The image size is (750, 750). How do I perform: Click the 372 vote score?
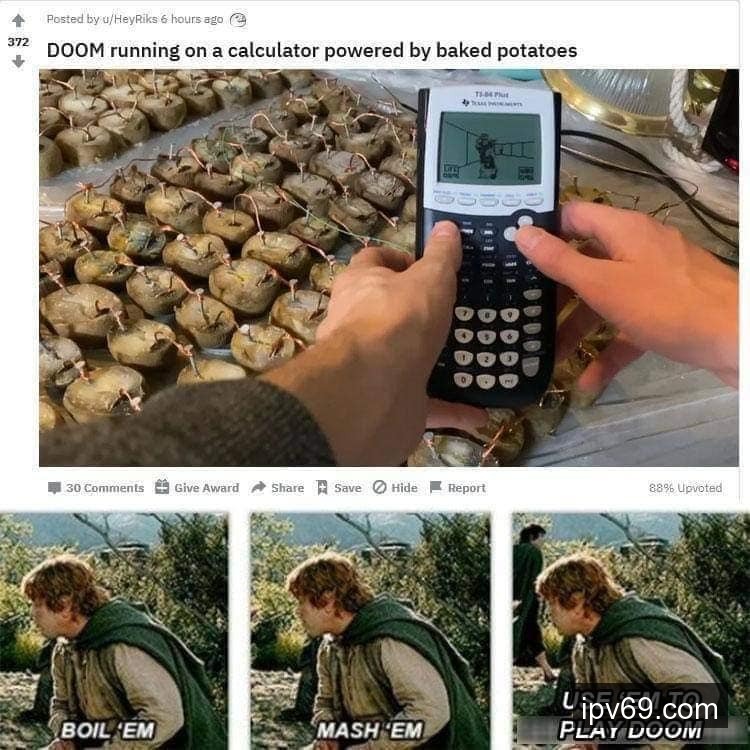point(18,42)
